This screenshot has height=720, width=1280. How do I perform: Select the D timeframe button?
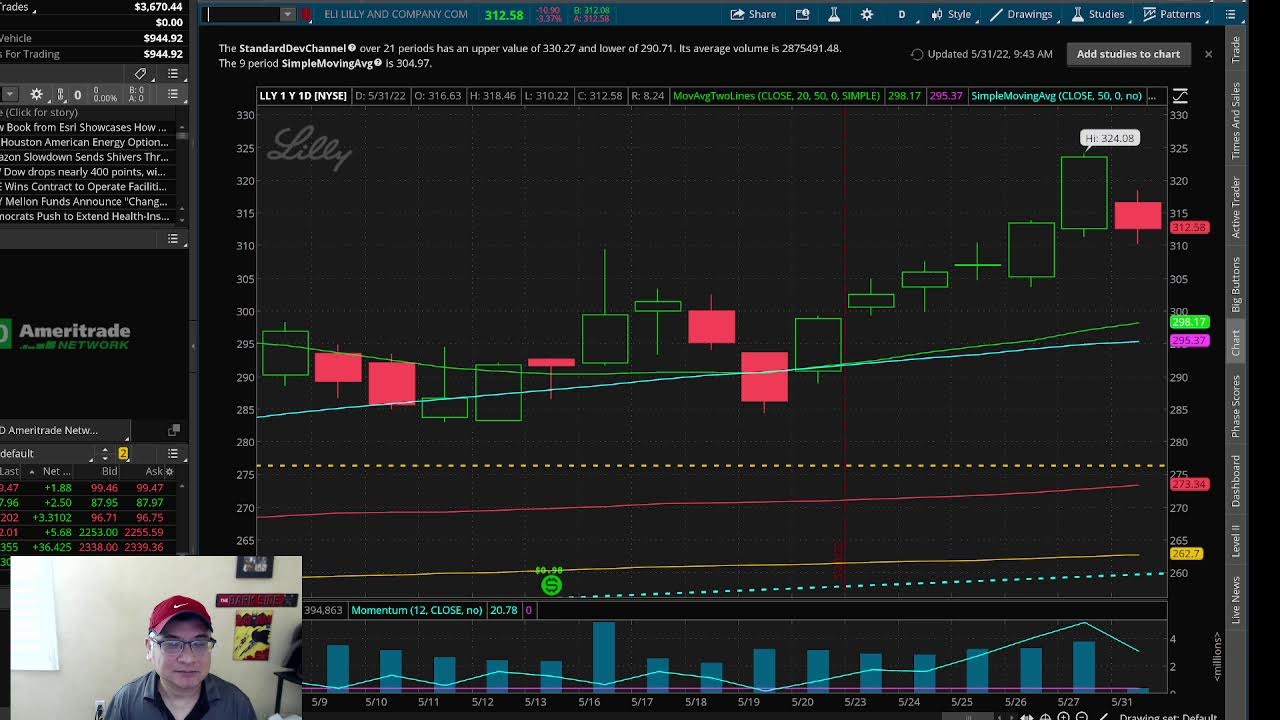(901, 14)
